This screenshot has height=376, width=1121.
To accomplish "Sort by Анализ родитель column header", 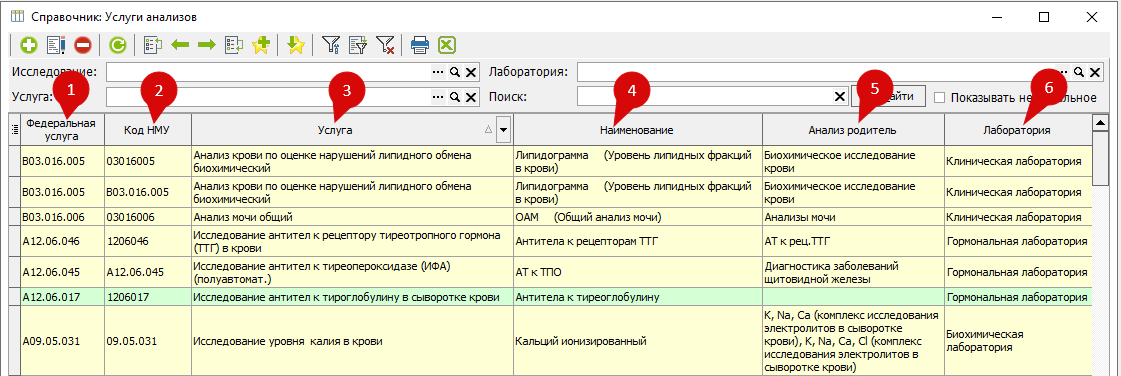I will [x=853, y=130].
